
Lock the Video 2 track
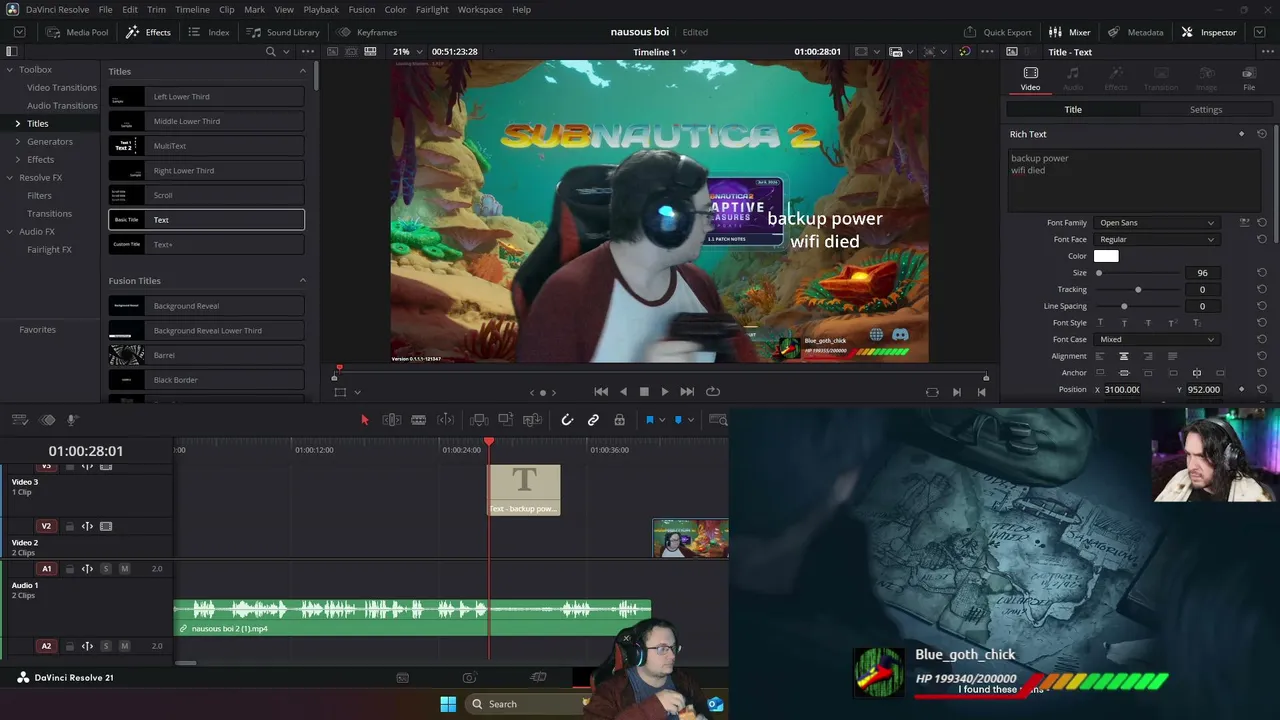pyautogui.click(x=70, y=526)
